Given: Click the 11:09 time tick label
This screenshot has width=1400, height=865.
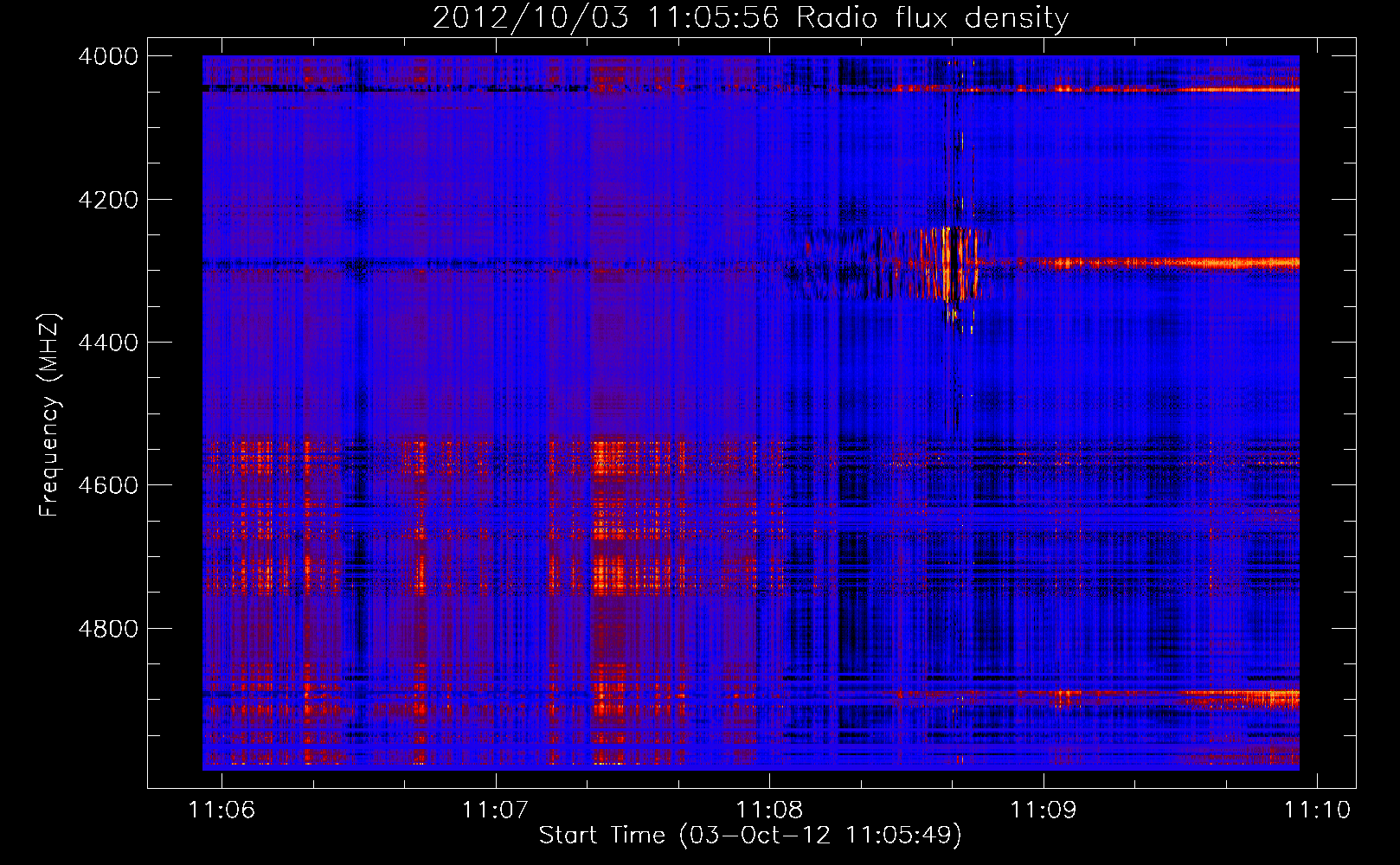Looking at the screenshot, I should coord(1044,810).
